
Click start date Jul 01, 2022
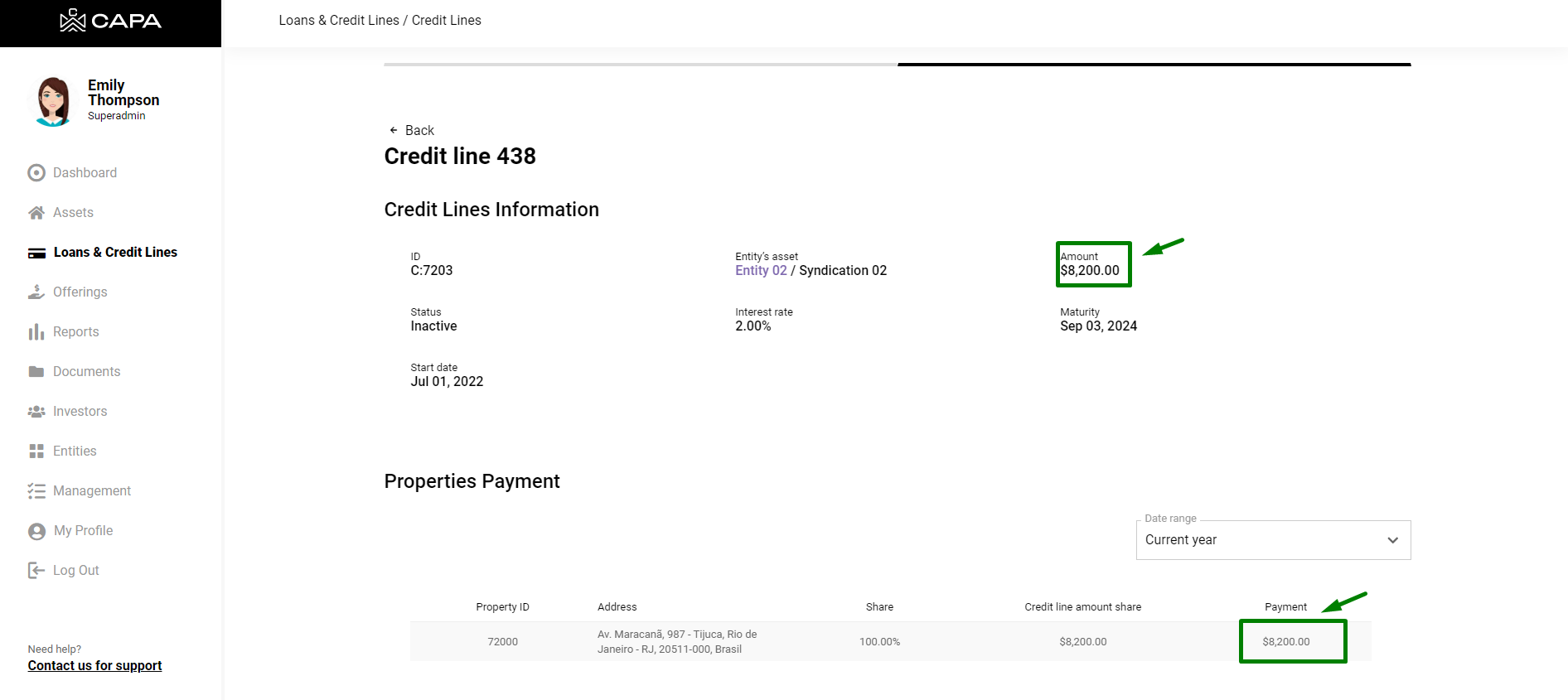pos(447,381)
